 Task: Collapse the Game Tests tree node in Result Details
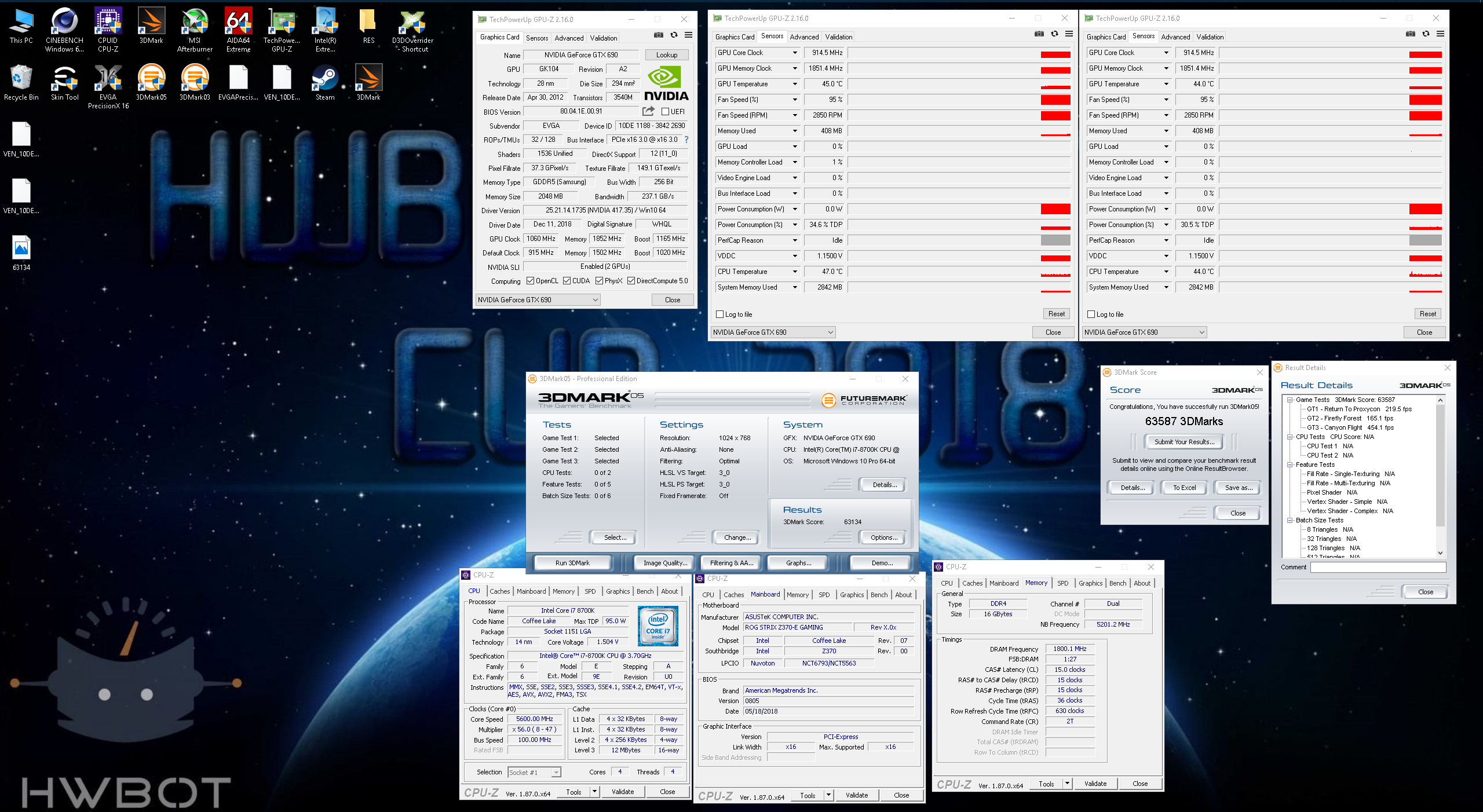click(x=1290, y=400)
